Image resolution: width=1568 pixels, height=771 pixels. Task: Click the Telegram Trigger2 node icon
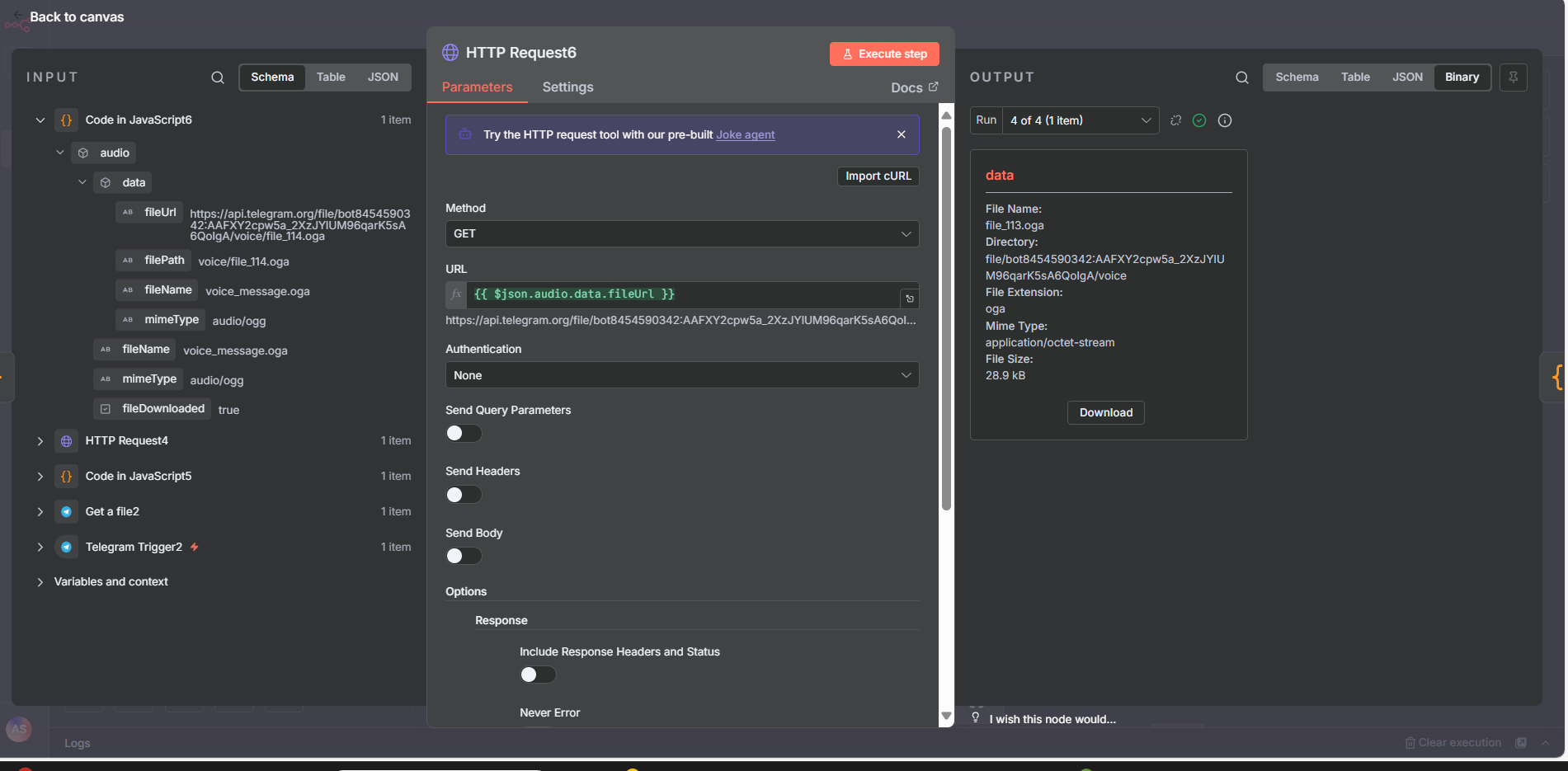click(67, 548)
